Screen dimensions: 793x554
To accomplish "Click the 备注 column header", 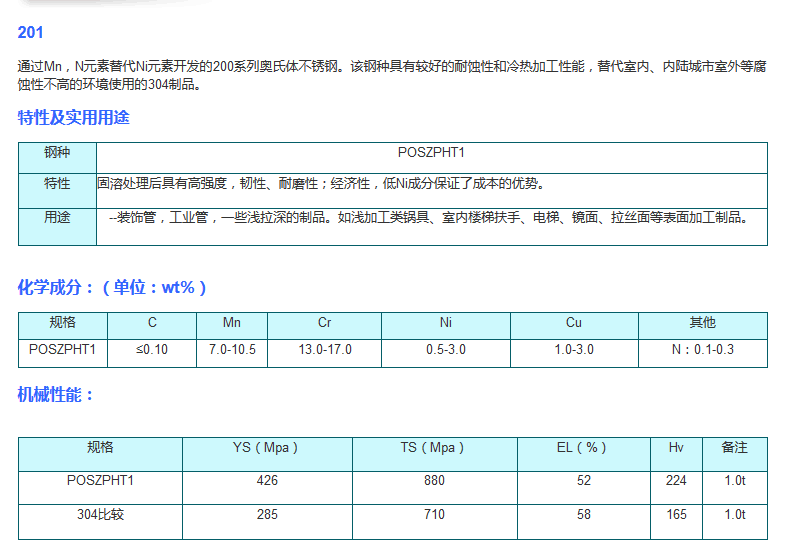I will (734, 447).
